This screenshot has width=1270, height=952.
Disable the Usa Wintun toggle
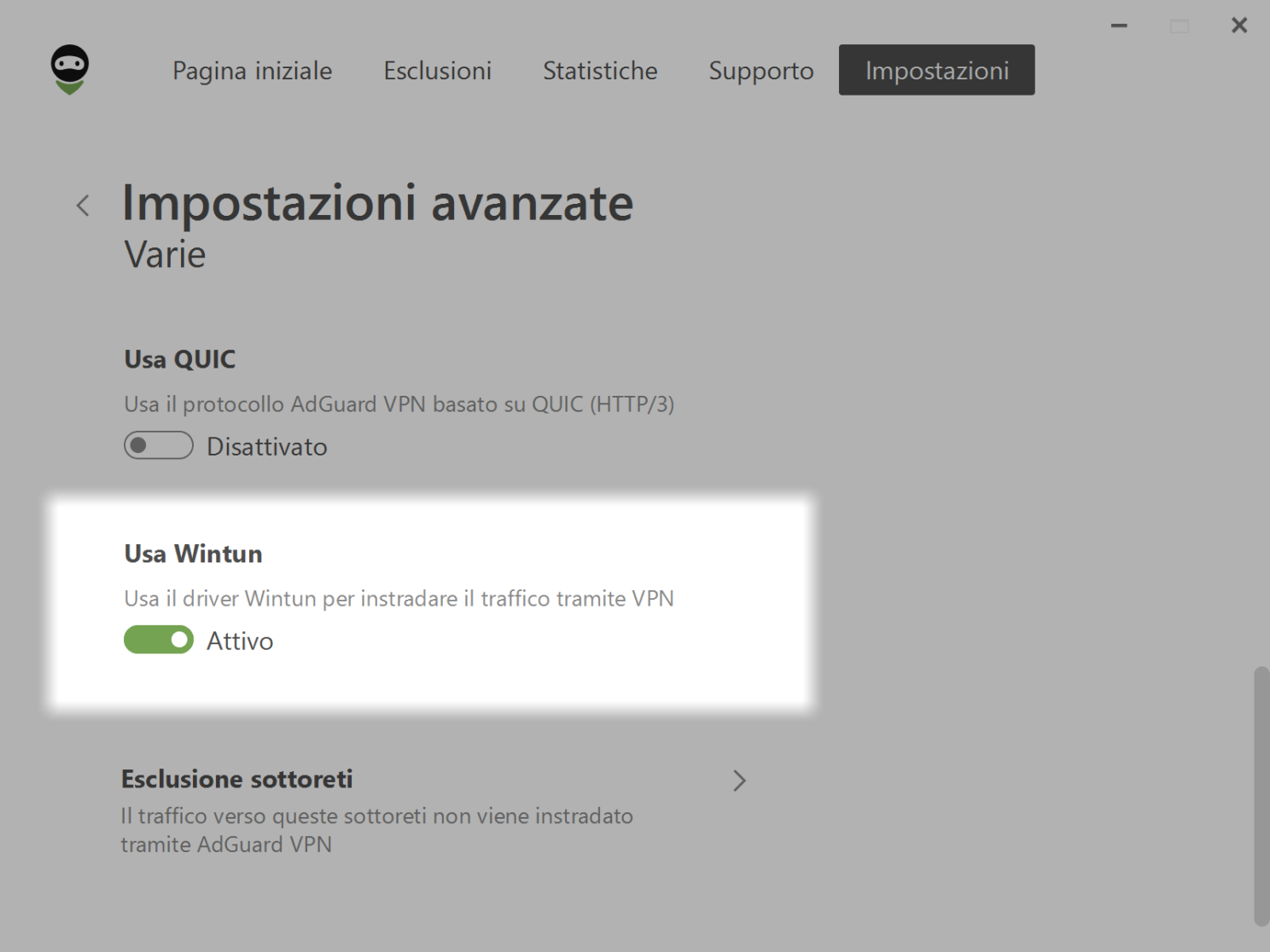(x=159, y=640)
